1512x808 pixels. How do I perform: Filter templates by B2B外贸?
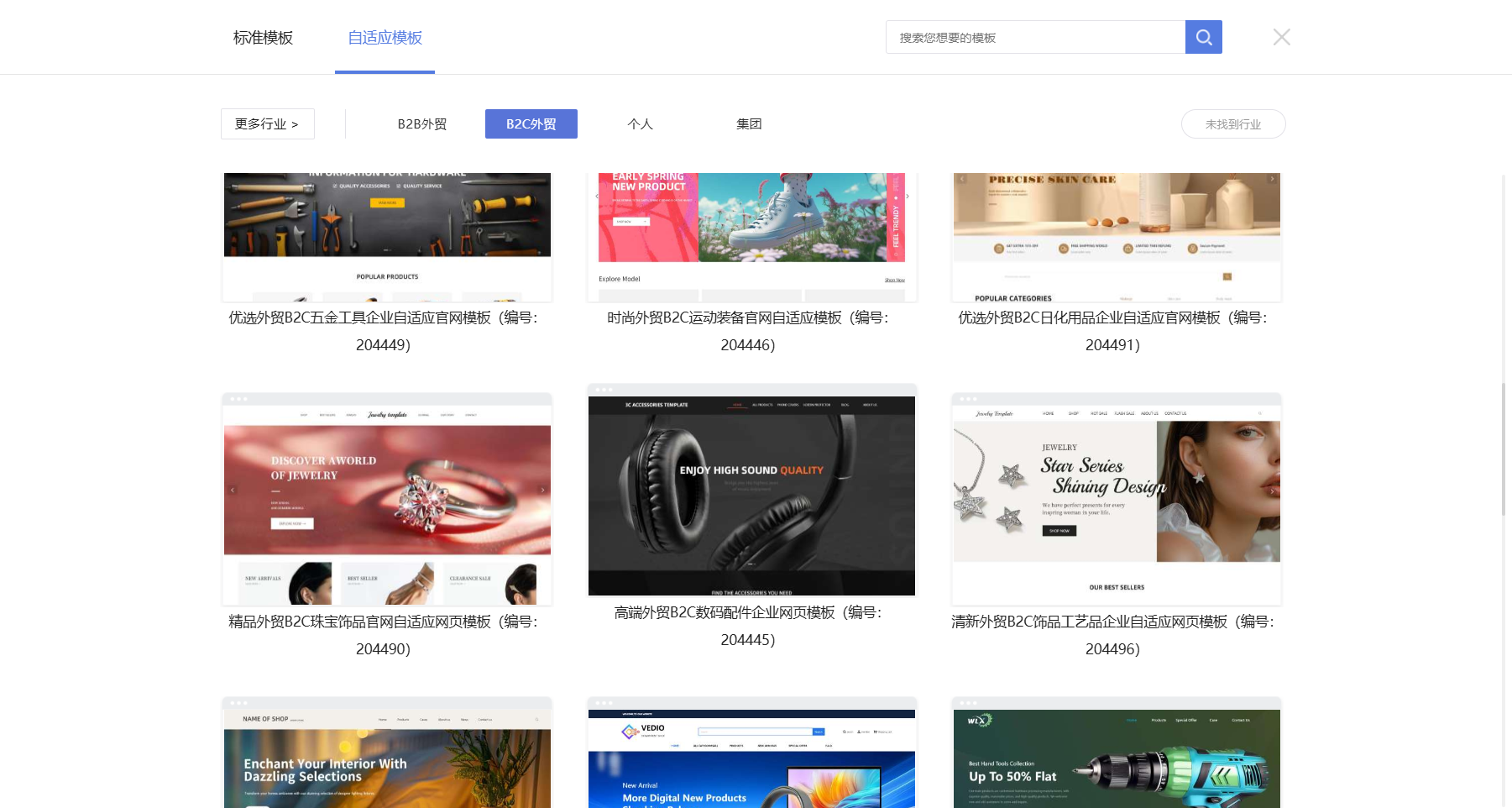(422, 123)
